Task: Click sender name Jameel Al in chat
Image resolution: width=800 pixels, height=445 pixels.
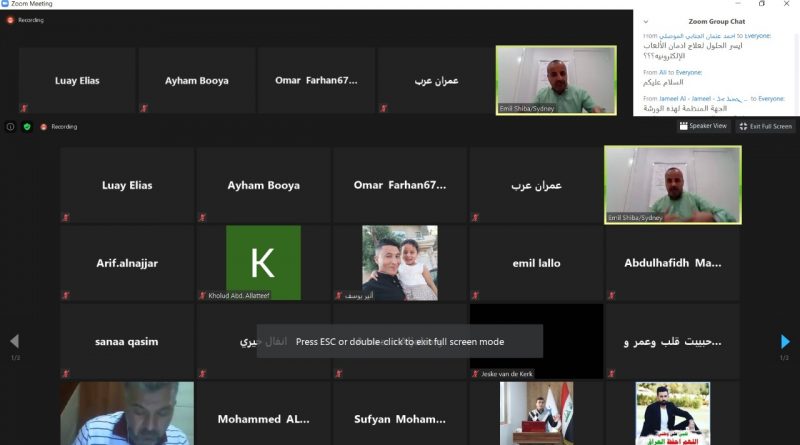Action: 672,98
